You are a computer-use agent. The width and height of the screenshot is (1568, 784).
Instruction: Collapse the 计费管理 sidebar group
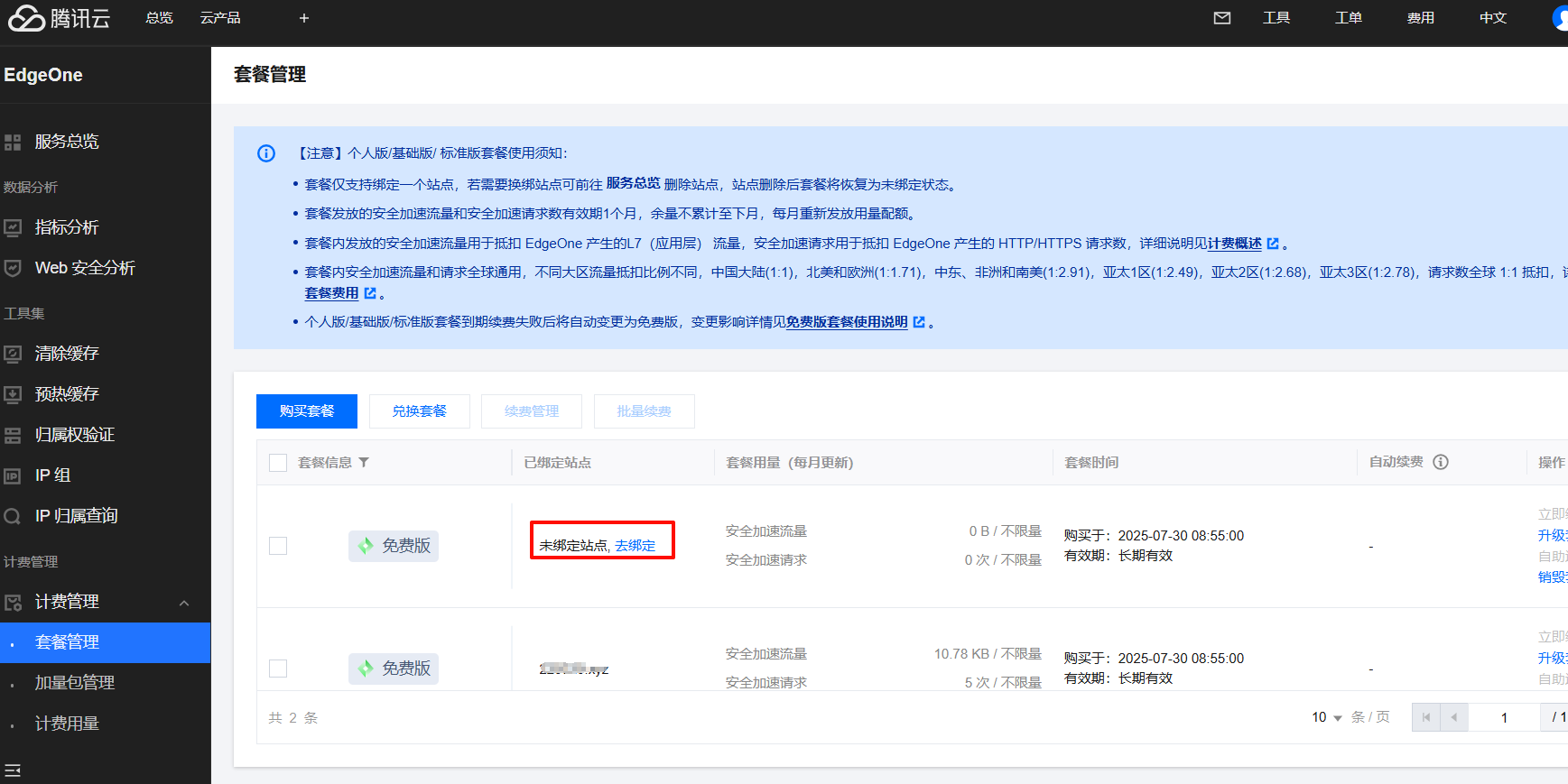pos(184,603)
